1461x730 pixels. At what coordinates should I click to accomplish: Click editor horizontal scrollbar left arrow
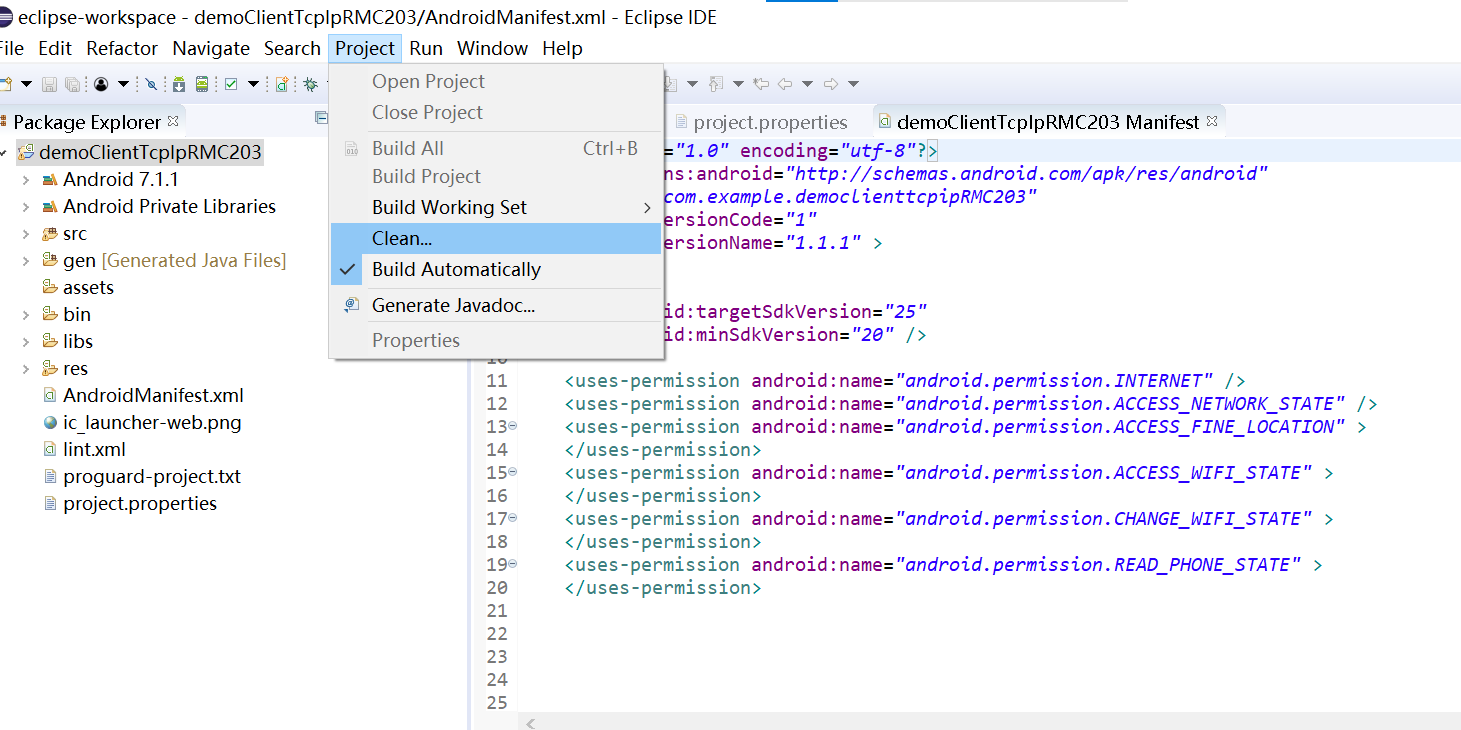pyautogui.click(x=531, y=722)
